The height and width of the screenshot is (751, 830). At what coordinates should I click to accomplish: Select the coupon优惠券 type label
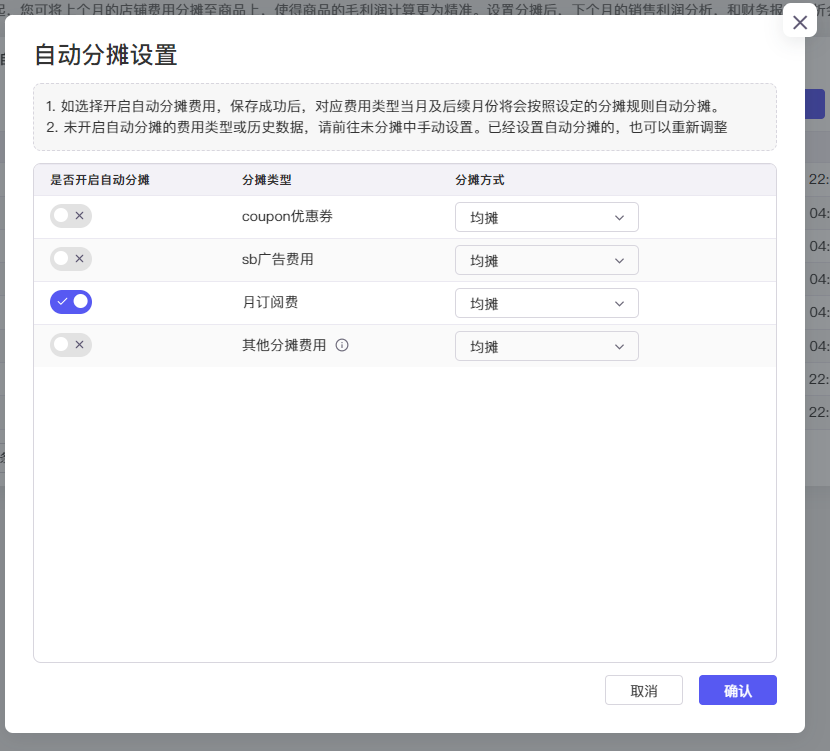tap(287, 216)
